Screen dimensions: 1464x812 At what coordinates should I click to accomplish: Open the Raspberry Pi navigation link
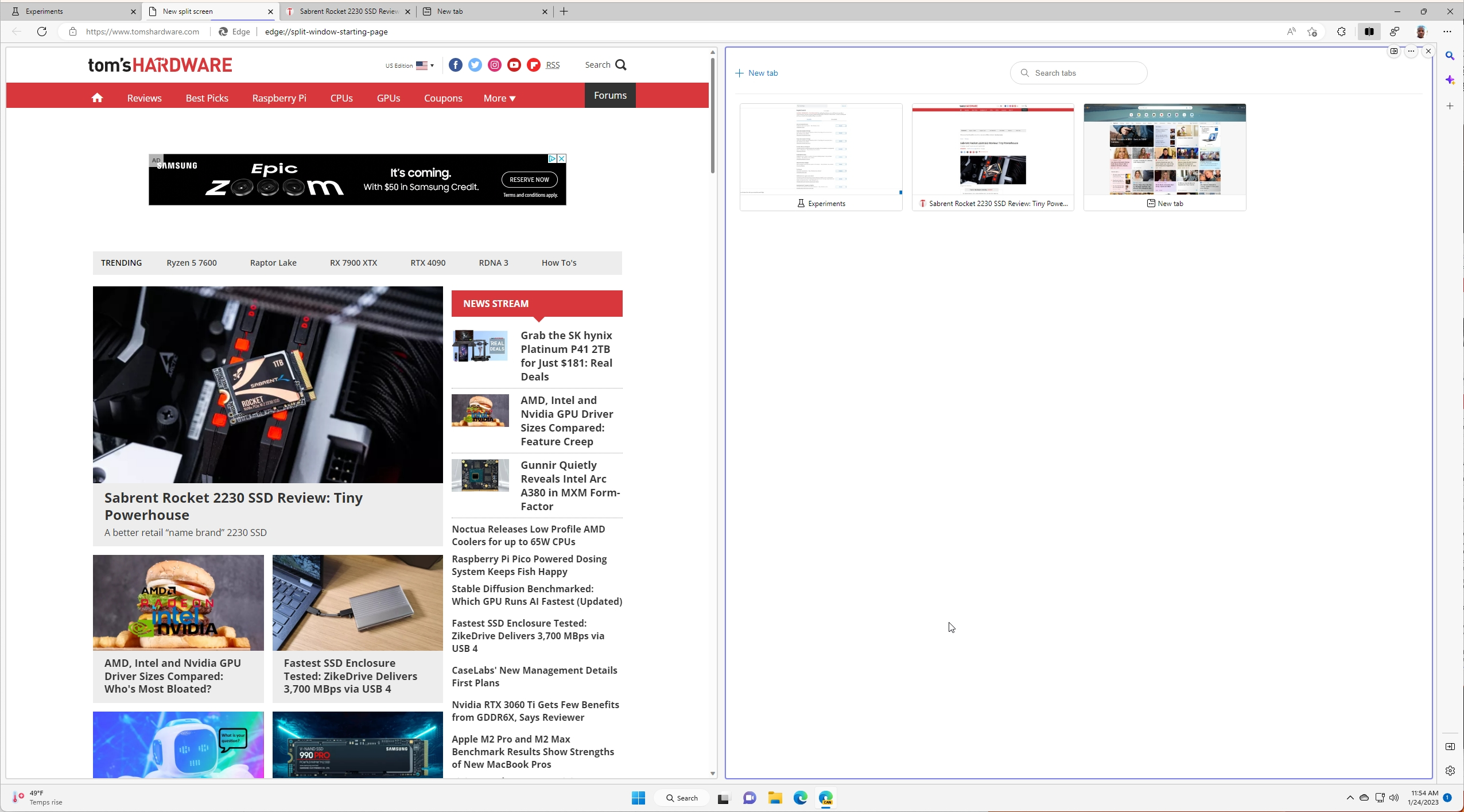(x=280, y=97)
